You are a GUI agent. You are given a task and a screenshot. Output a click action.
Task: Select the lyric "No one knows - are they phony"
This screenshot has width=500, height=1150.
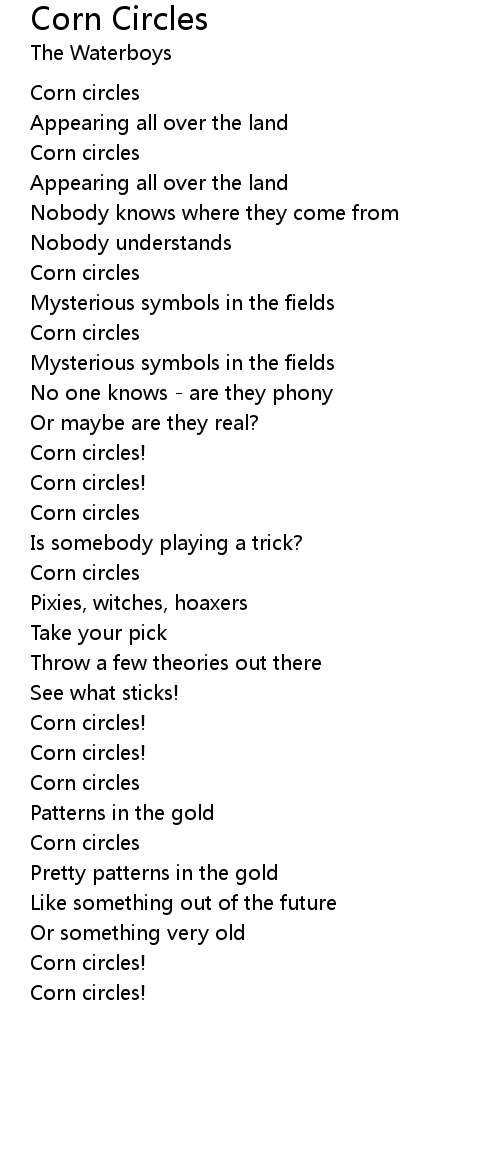182,393
